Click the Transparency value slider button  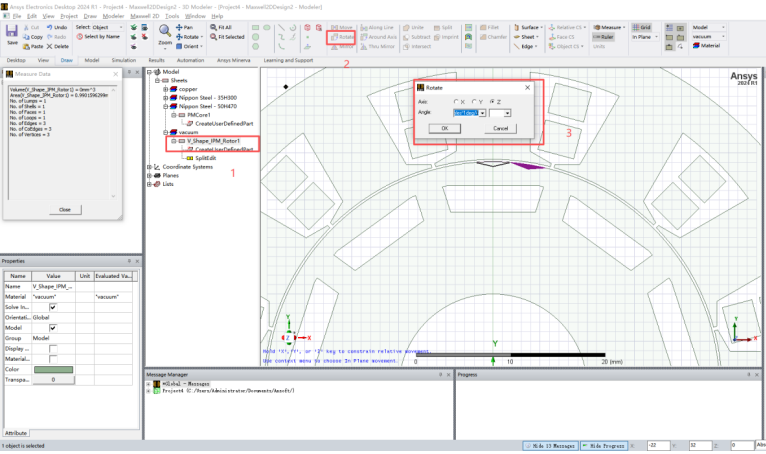coord(53,380)
